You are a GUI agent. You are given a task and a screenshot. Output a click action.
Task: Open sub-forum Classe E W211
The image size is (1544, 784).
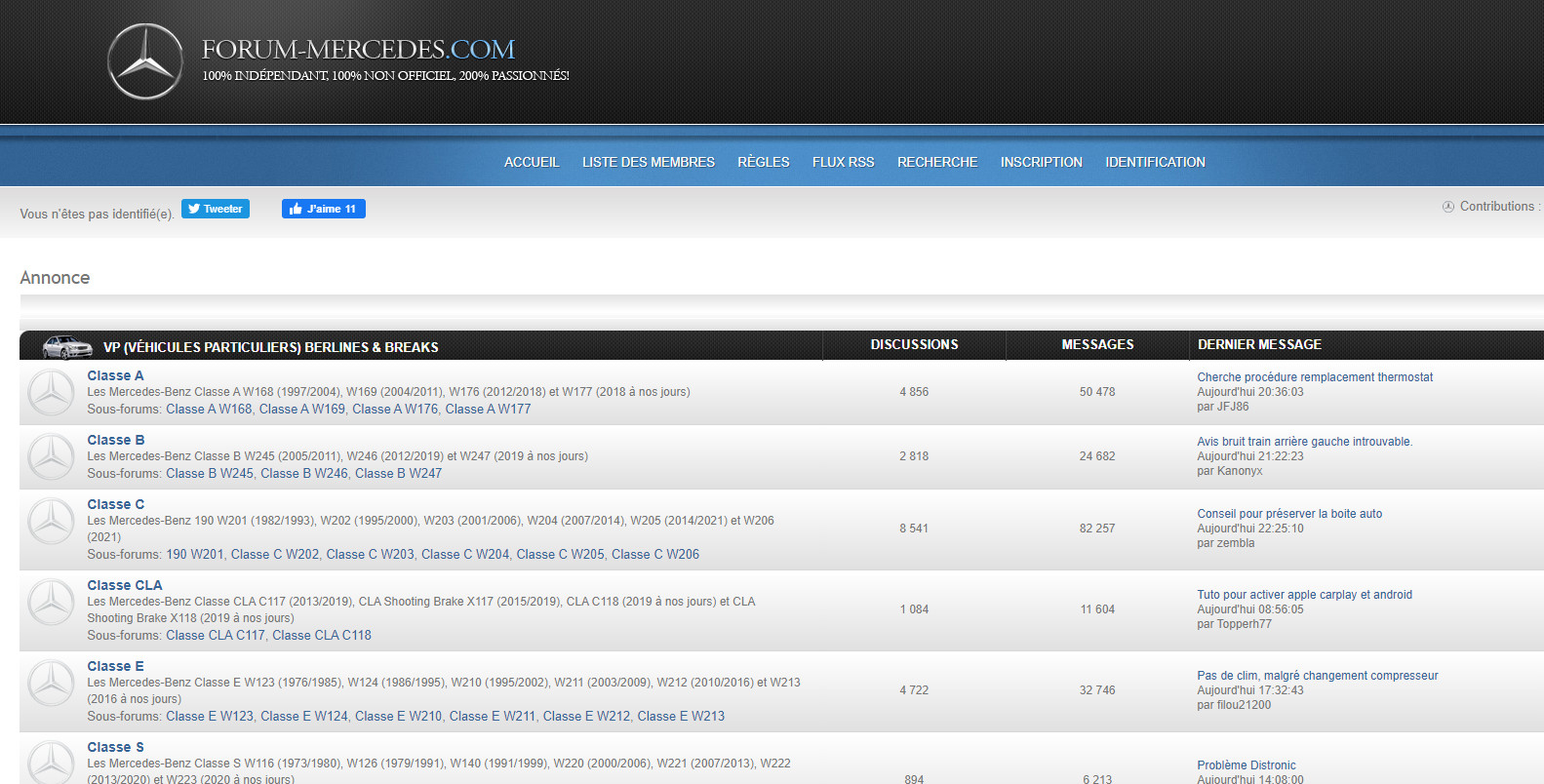(x=493, y=716)
